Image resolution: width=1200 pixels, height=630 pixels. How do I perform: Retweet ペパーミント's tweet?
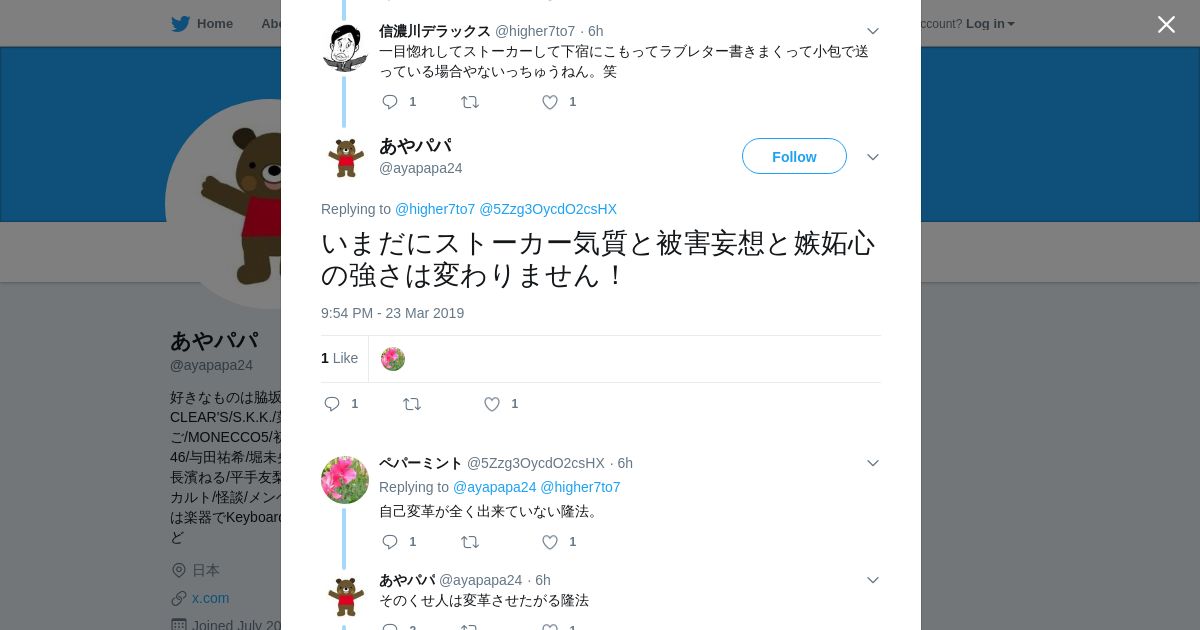pos(470,542)
